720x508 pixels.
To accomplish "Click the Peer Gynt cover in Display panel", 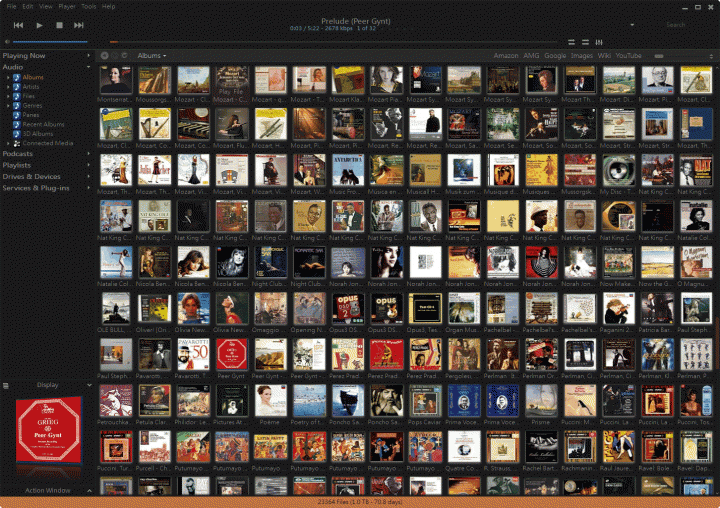I will tap(49, 430).
